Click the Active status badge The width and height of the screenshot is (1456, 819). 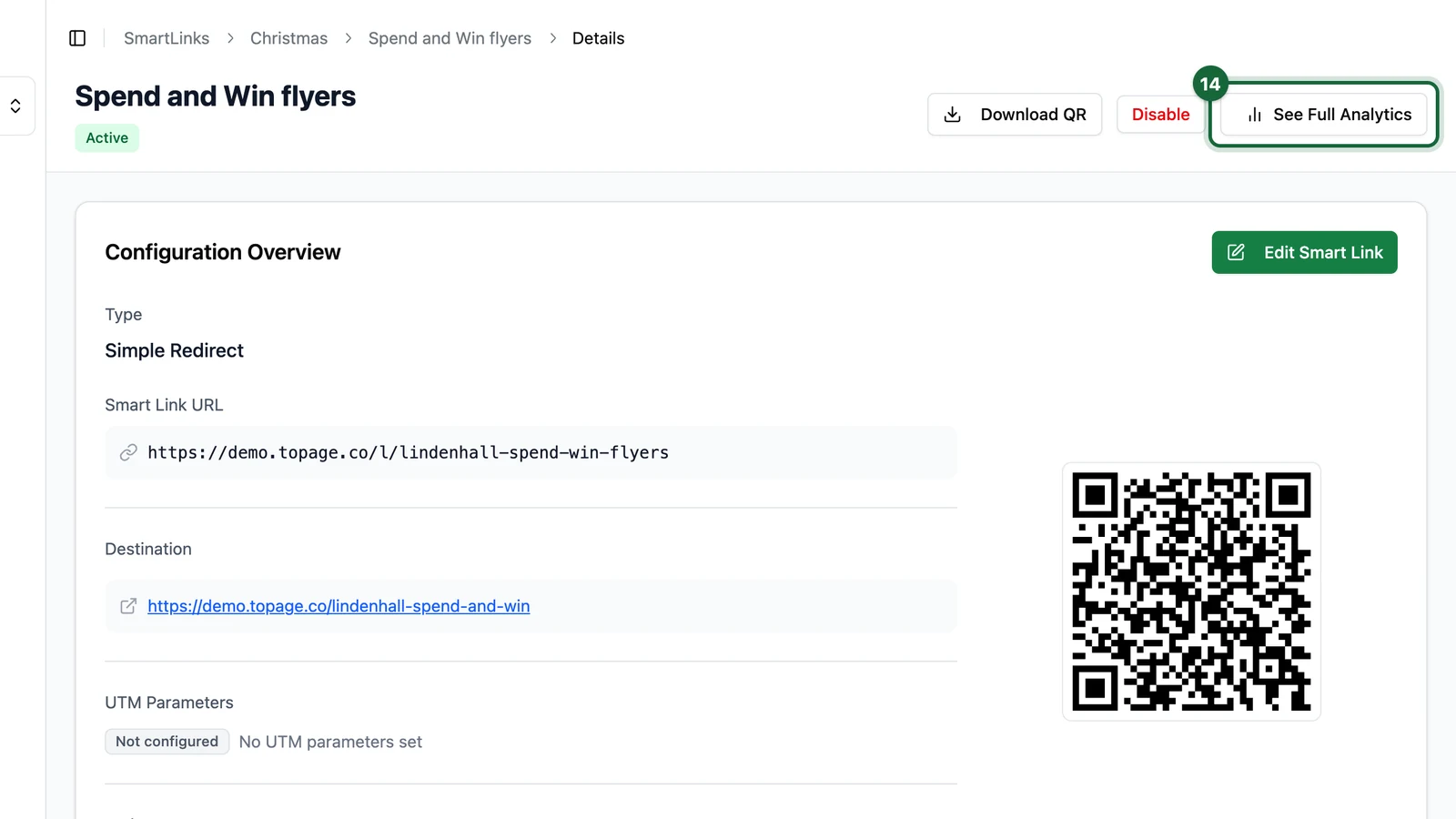click(x=106, y=137)
